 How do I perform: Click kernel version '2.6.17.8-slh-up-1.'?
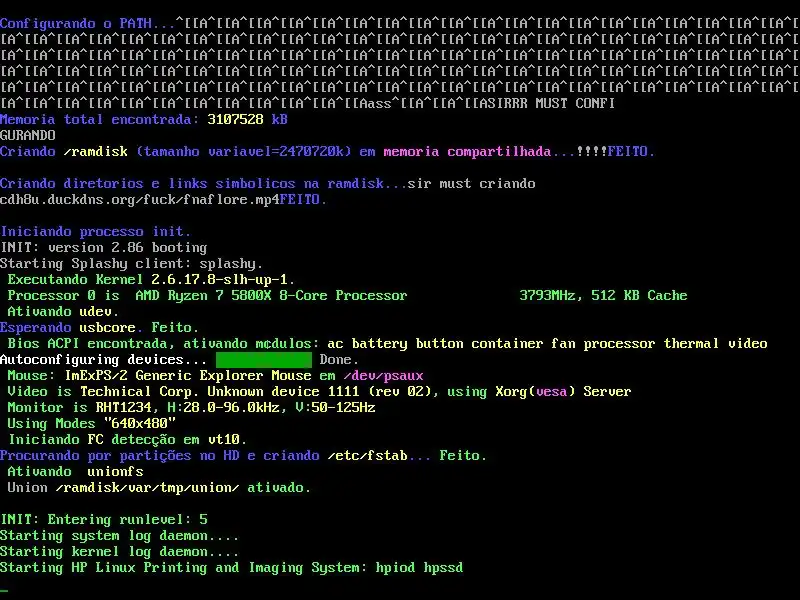(223, 280)
